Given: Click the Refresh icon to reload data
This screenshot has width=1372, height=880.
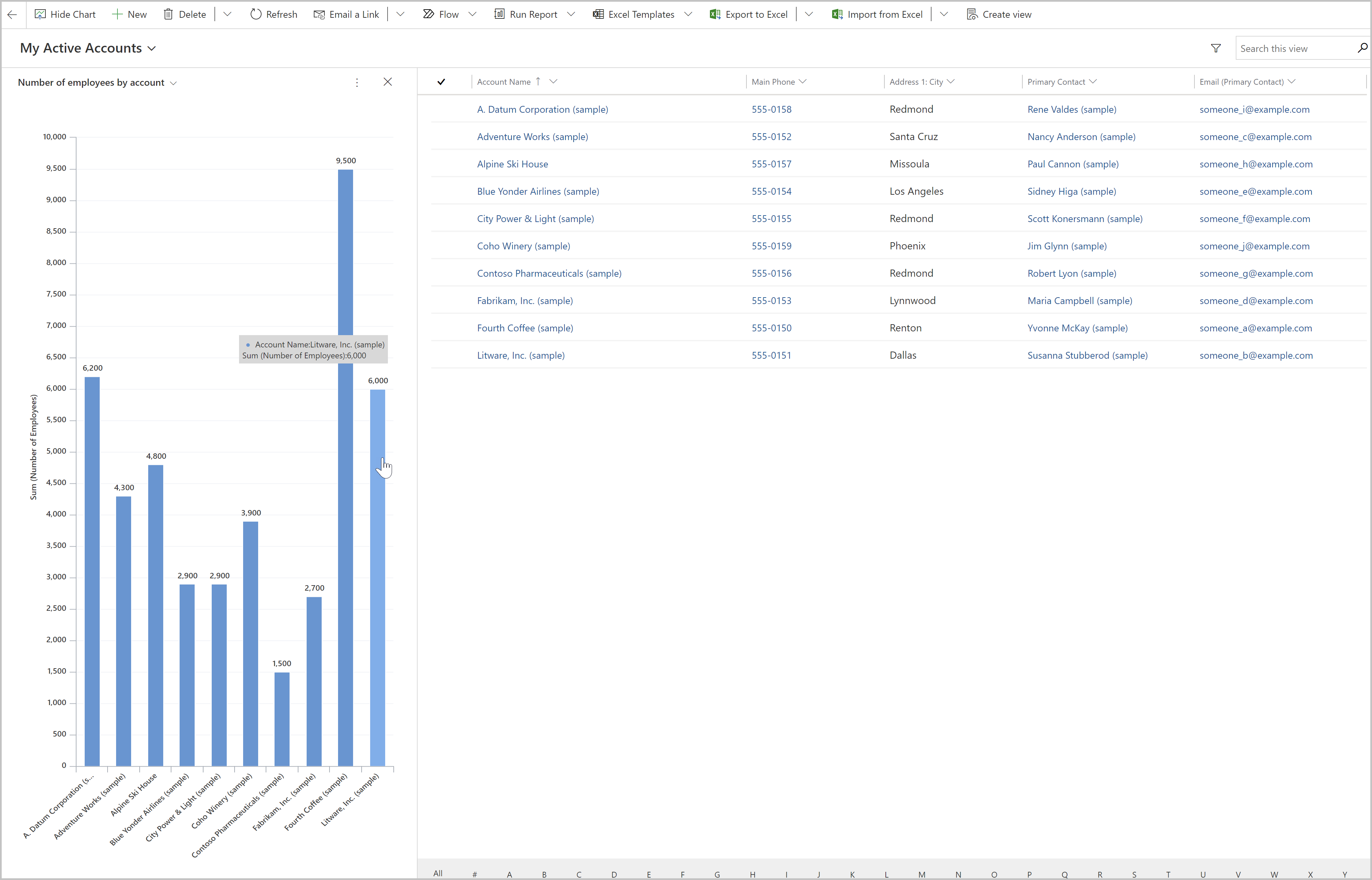Looking at the screenshot, I should click(x=257, y=14).
